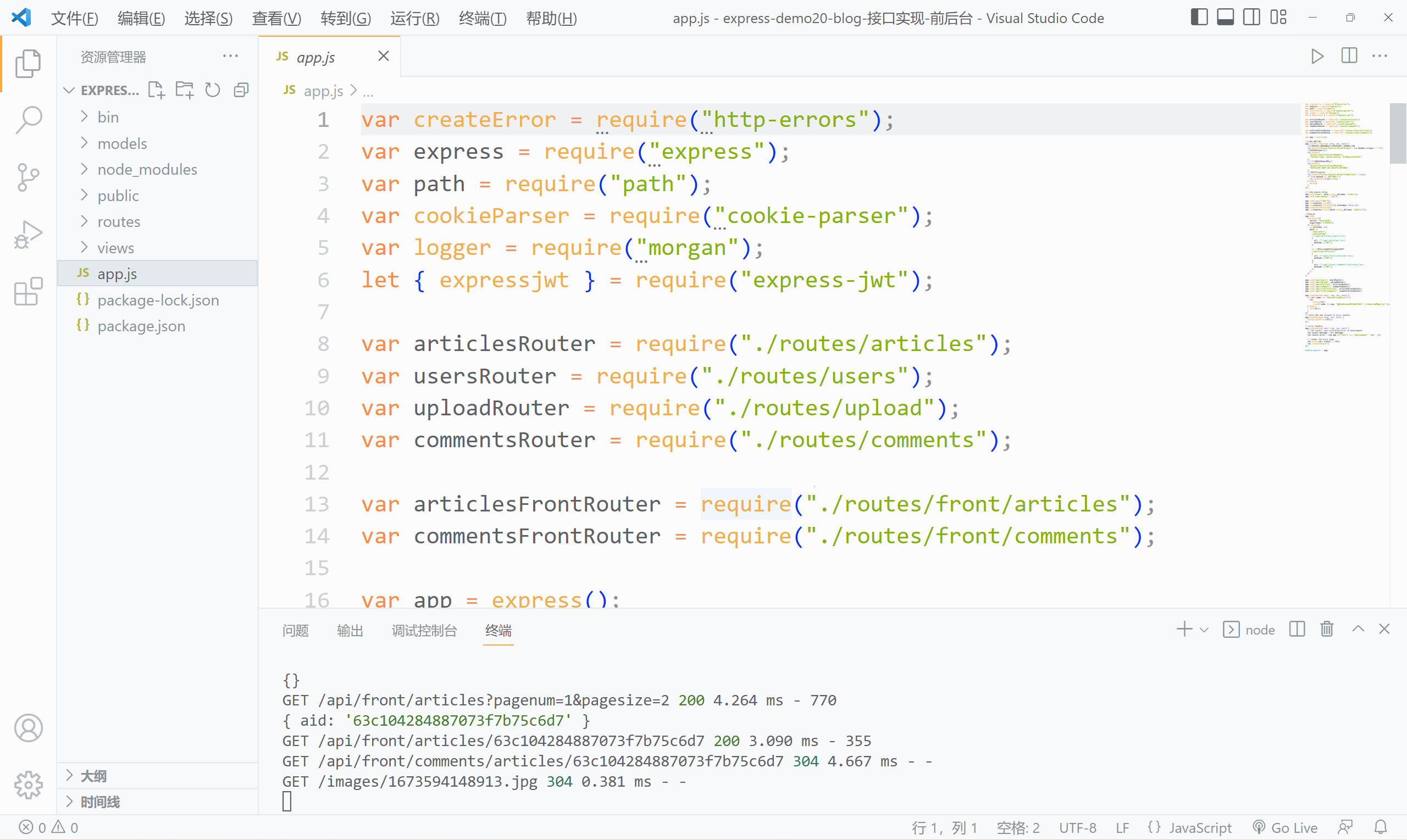The height and width of the screenshot is (840, 1407).
Task: Open Run and Debug view
Action: [x=29, y=235]
